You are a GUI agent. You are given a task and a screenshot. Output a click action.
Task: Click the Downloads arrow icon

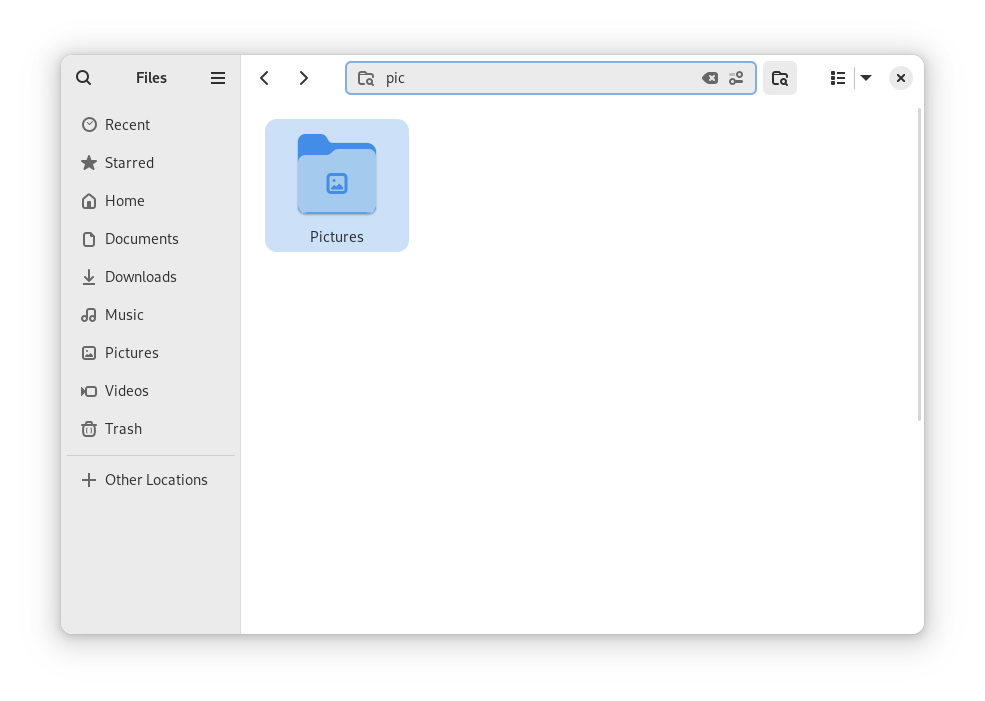pos(89,277)
